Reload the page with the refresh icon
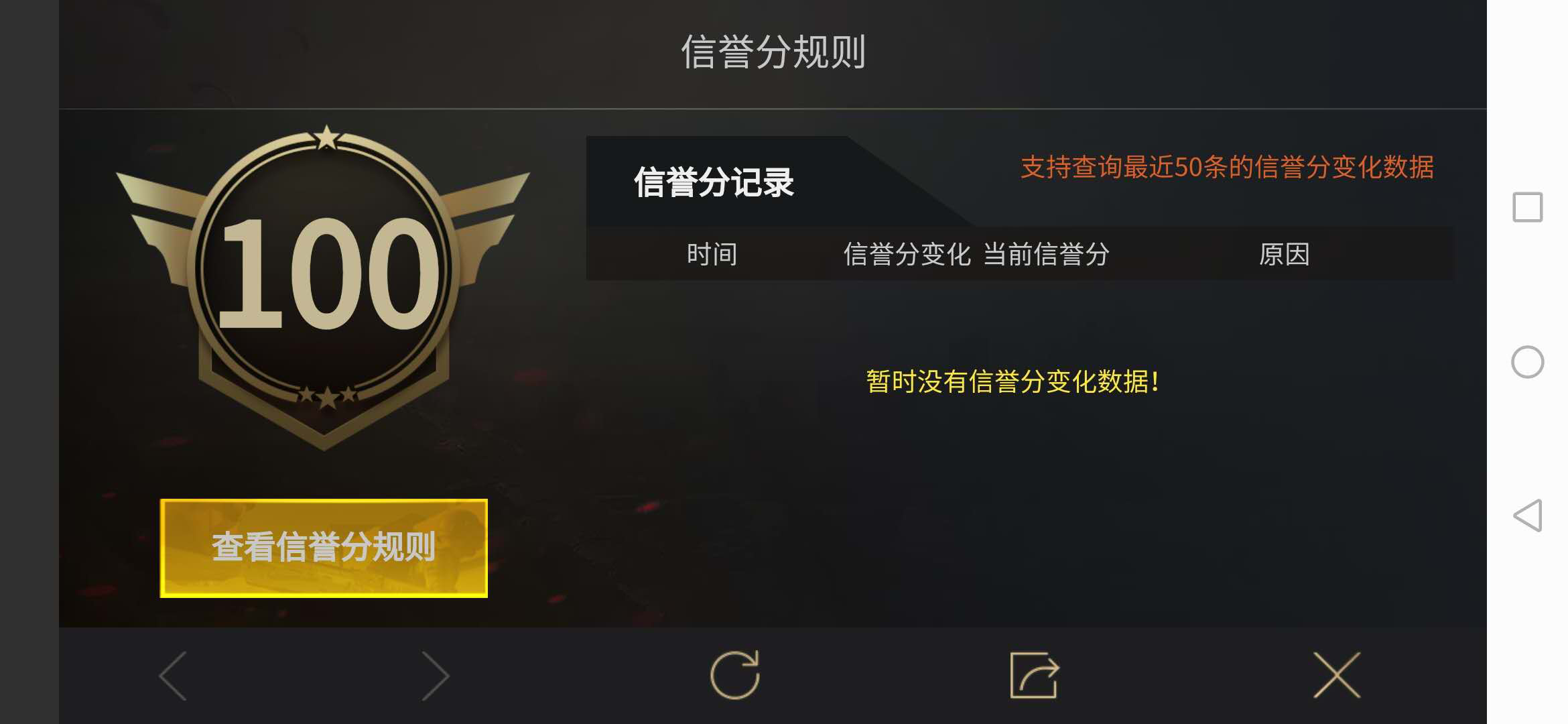The height and width of the screenshot is (724, 1568). click(x=735, y=675)
